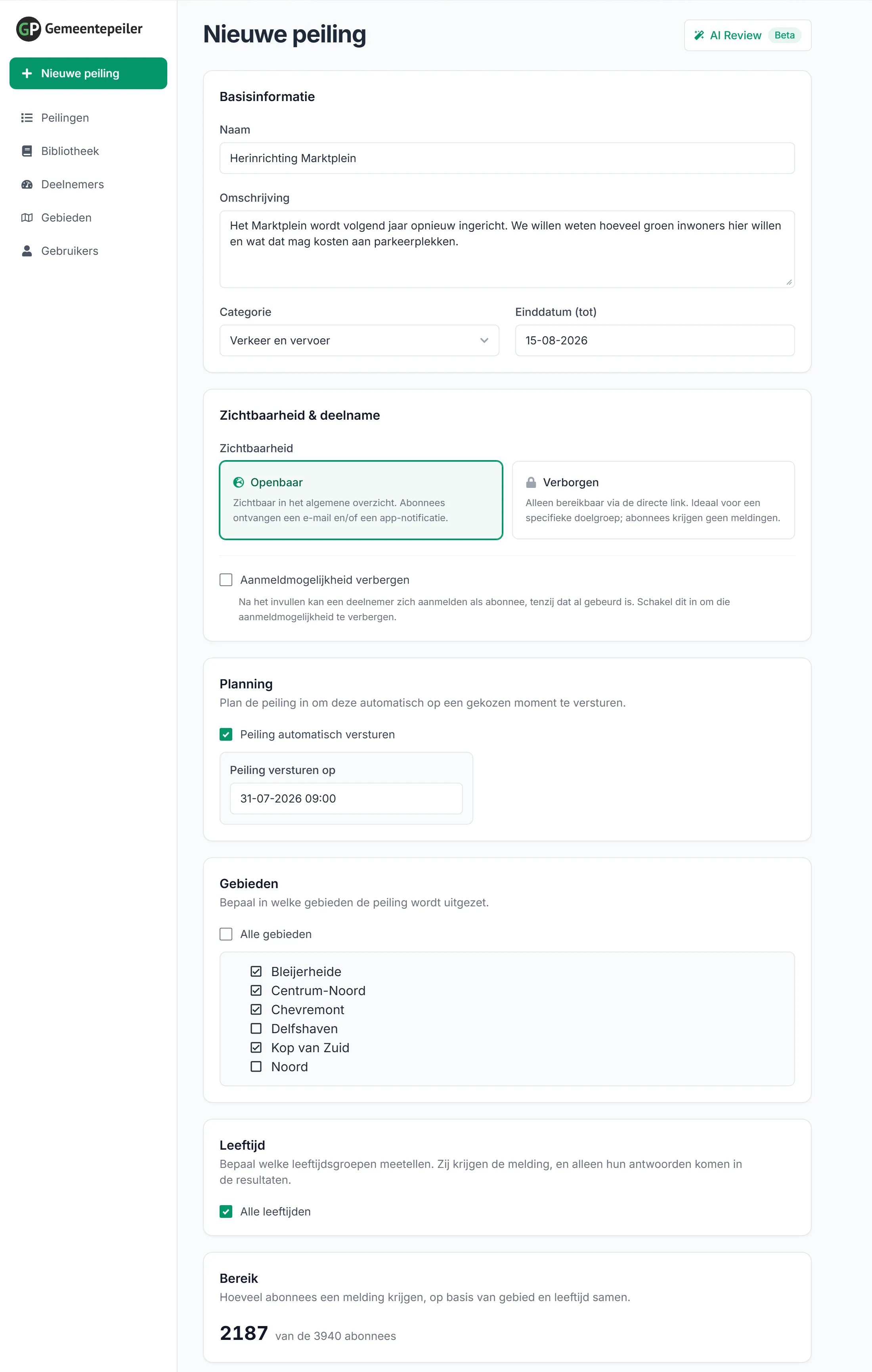
Task: Click the map icon next to Gebieden
Action: tap(27, 218)
